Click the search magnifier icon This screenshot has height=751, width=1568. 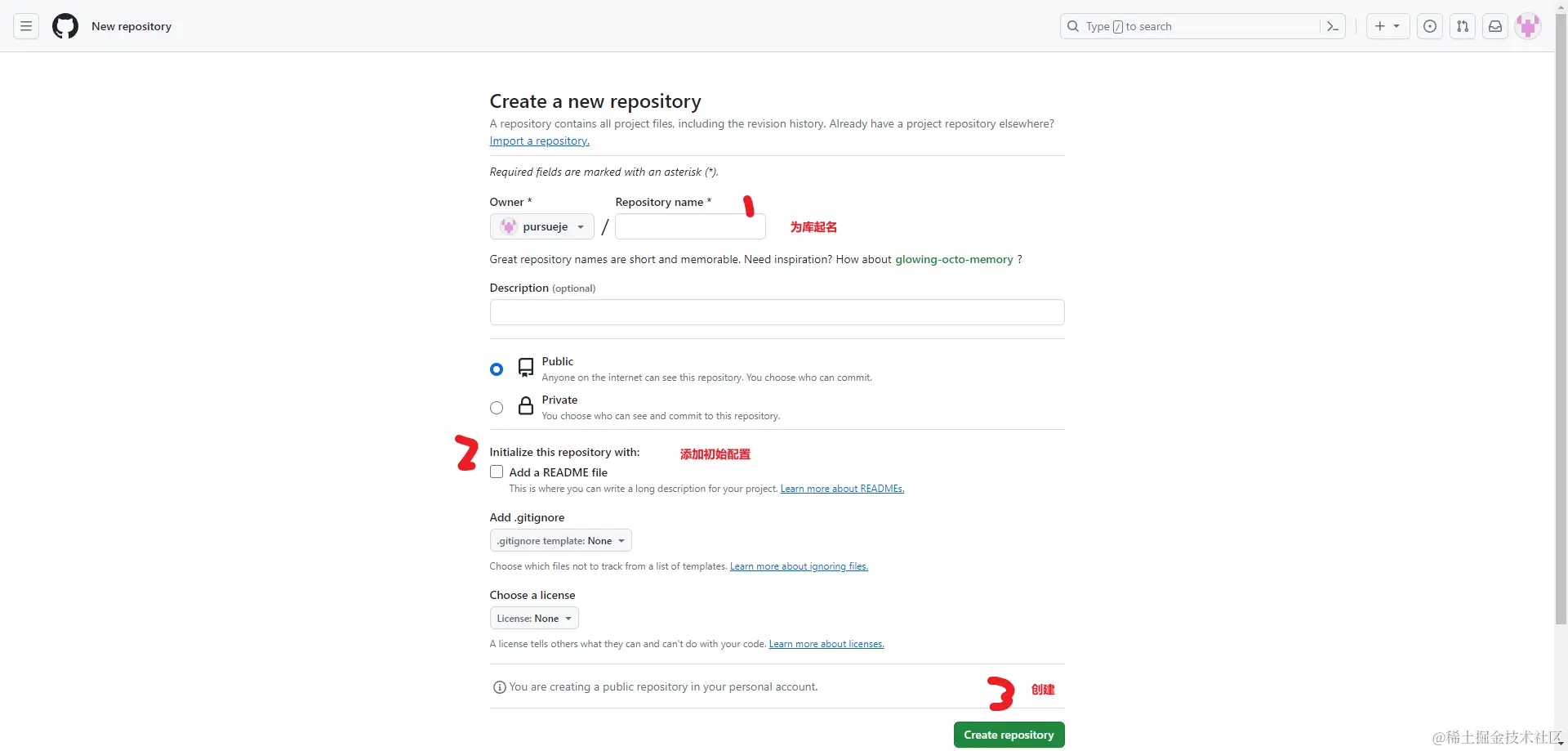1073,26
